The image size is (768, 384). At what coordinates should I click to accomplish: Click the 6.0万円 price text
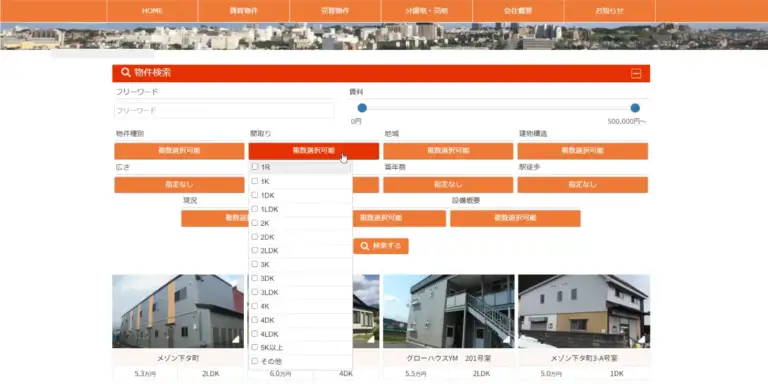281,374
